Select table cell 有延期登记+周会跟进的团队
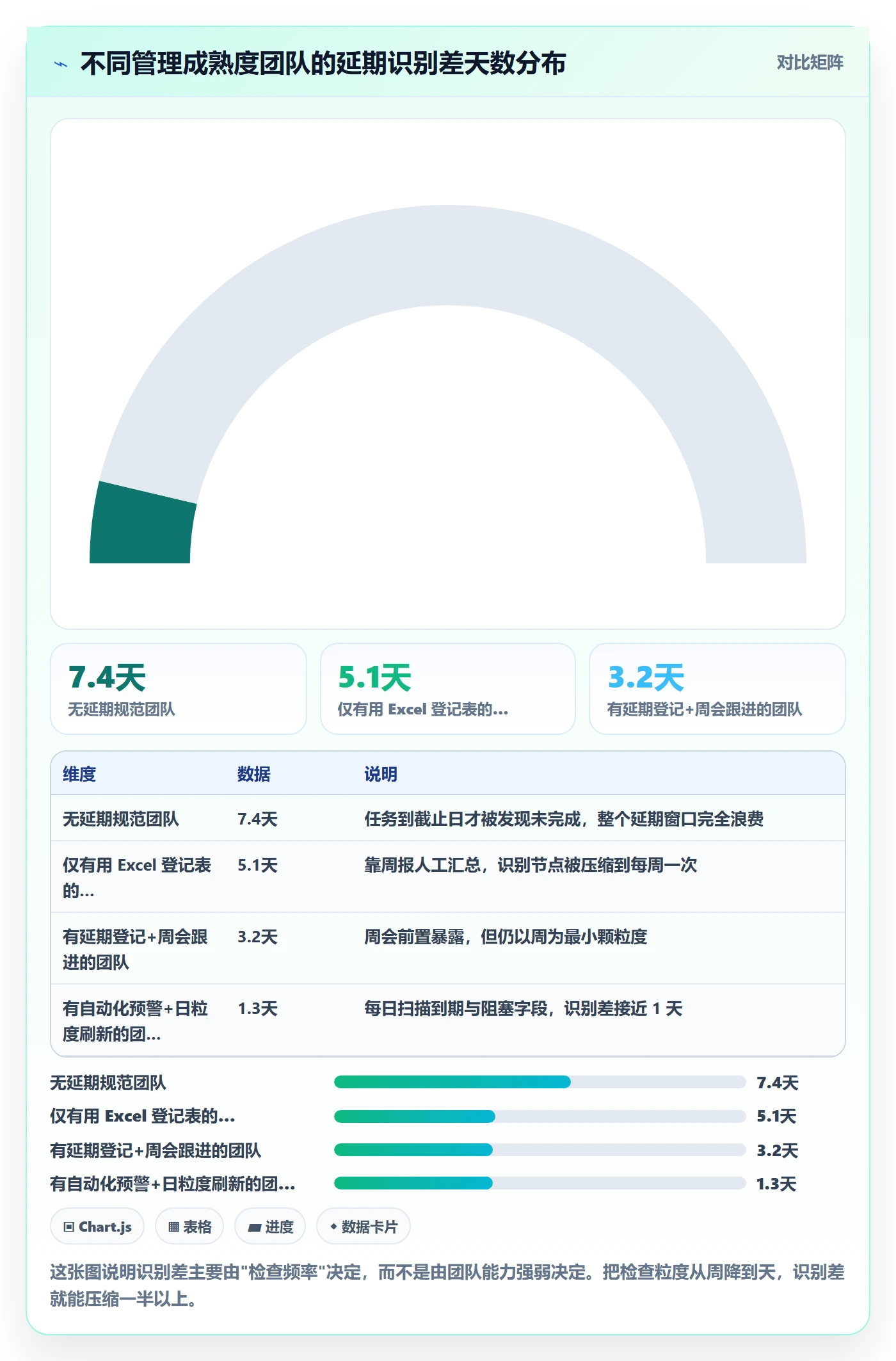 pos(135,949)
